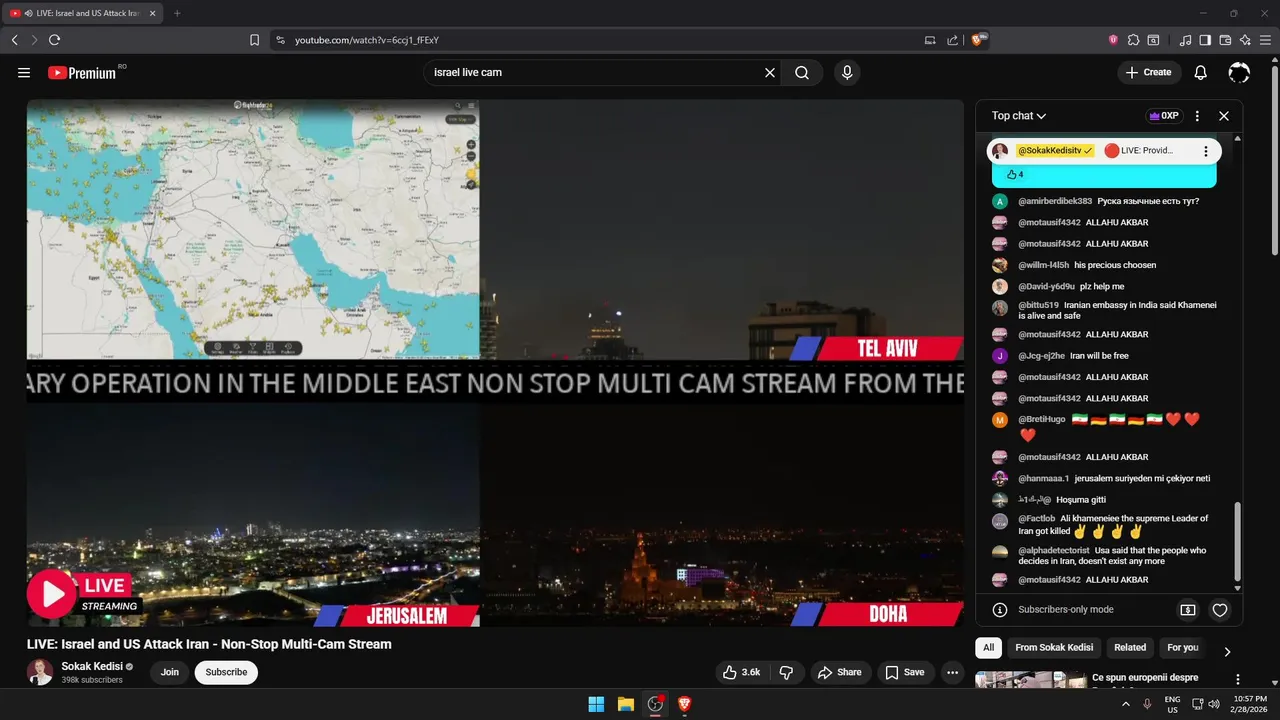The width and height of the screenshot is (1280, 720).
Task: Click the live video player
Action: (x=495, y=363)
